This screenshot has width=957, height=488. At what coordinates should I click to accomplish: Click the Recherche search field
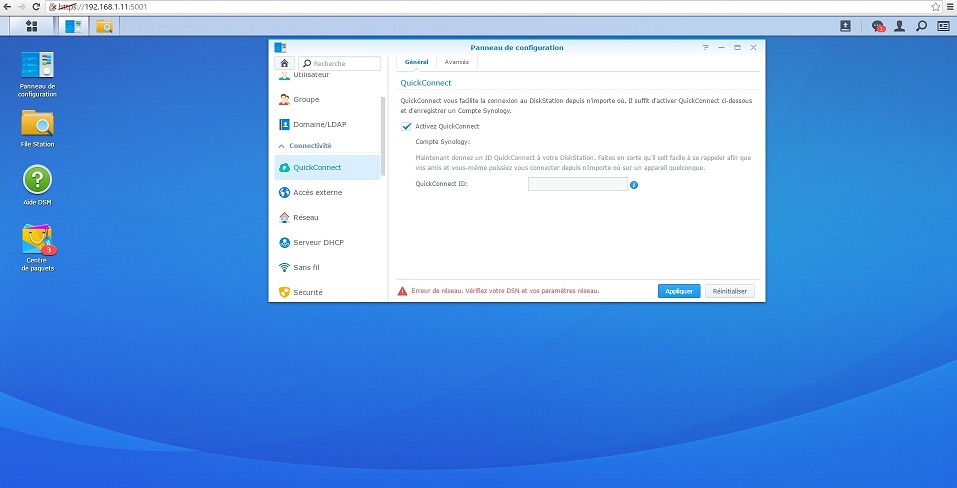point(339,63)
